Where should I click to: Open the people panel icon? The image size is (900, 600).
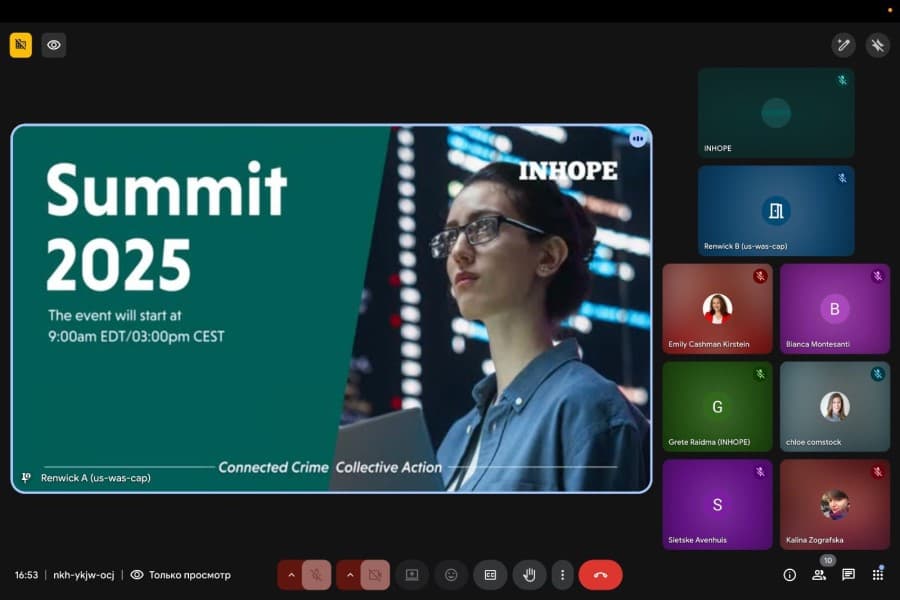pos(819,575)
